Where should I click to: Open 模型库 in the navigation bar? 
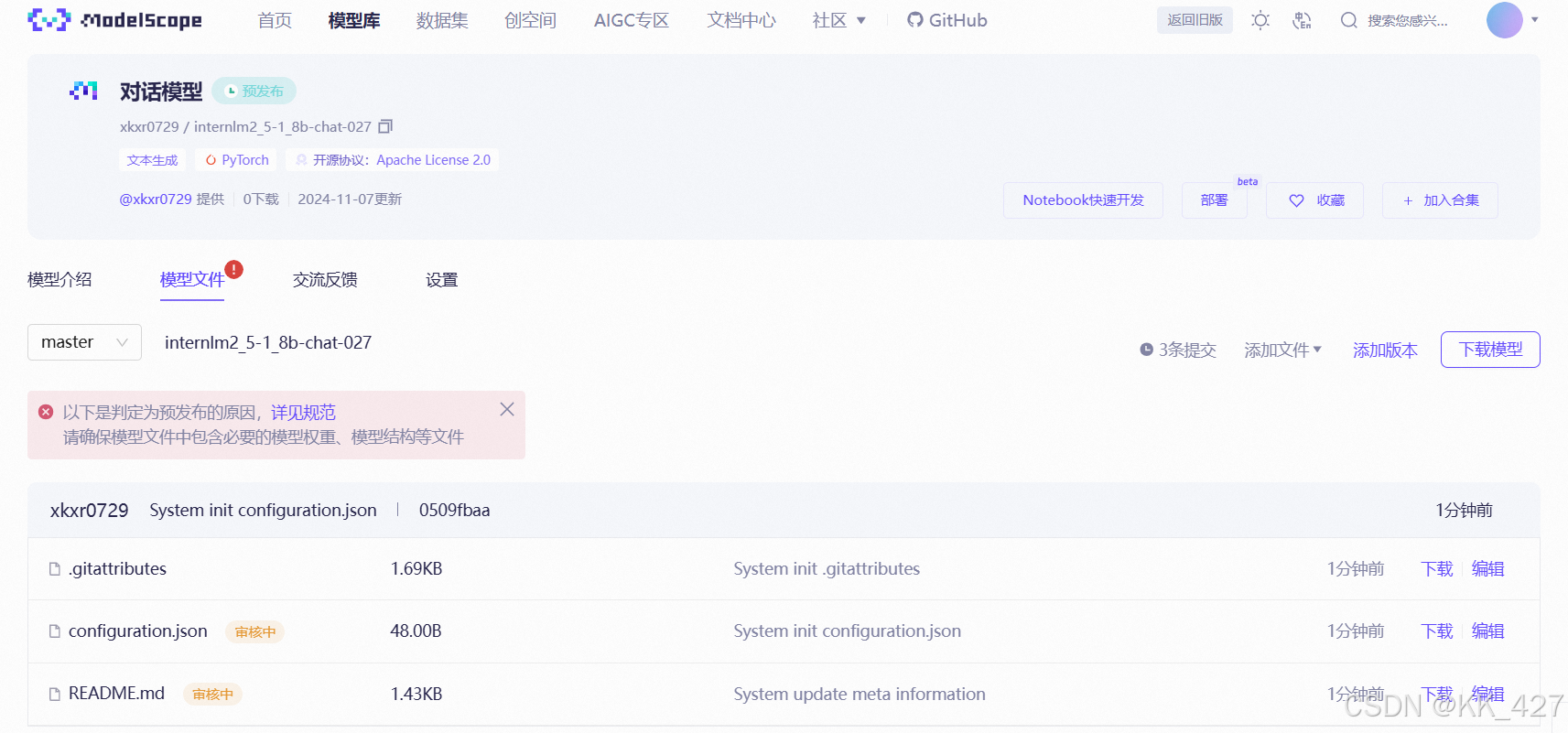click(x=354, y=20)
